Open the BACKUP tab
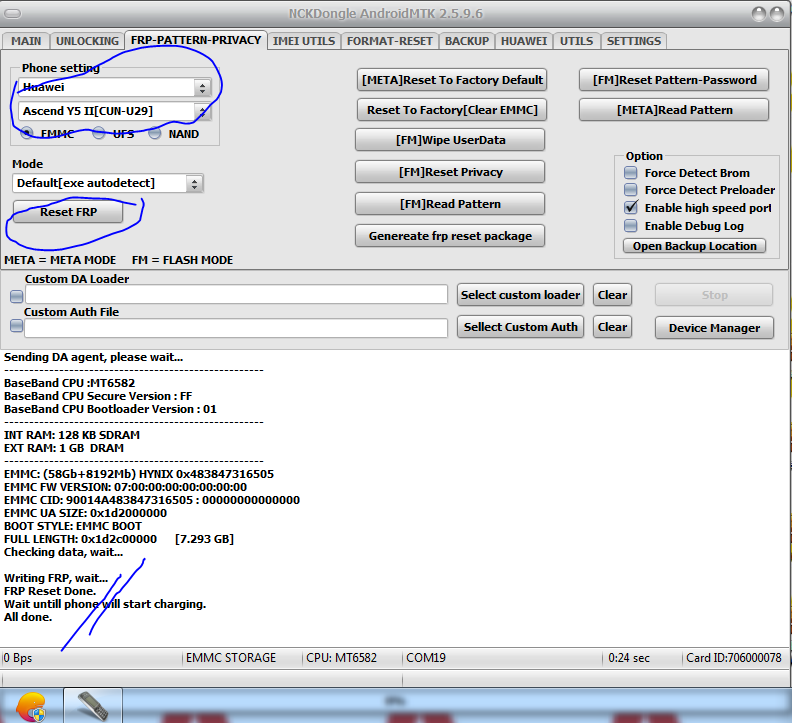Viewport: 792px width, 723px height. (466, 41)
